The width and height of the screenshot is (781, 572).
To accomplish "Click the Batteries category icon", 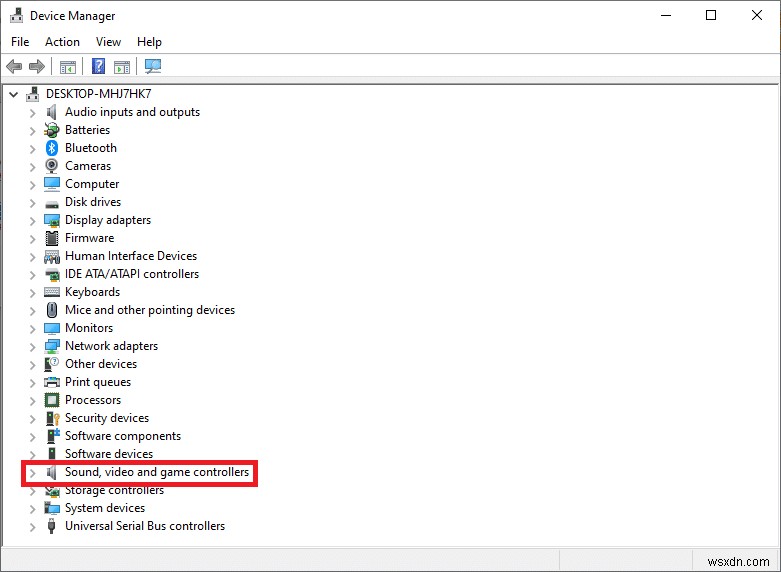I will [52, 130].
